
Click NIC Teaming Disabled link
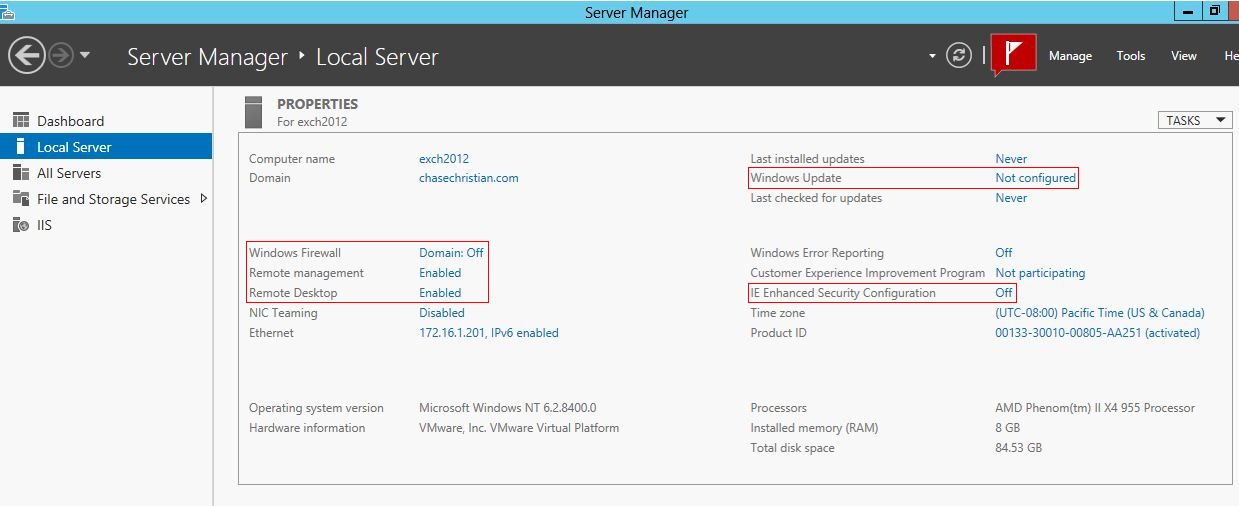442,313
